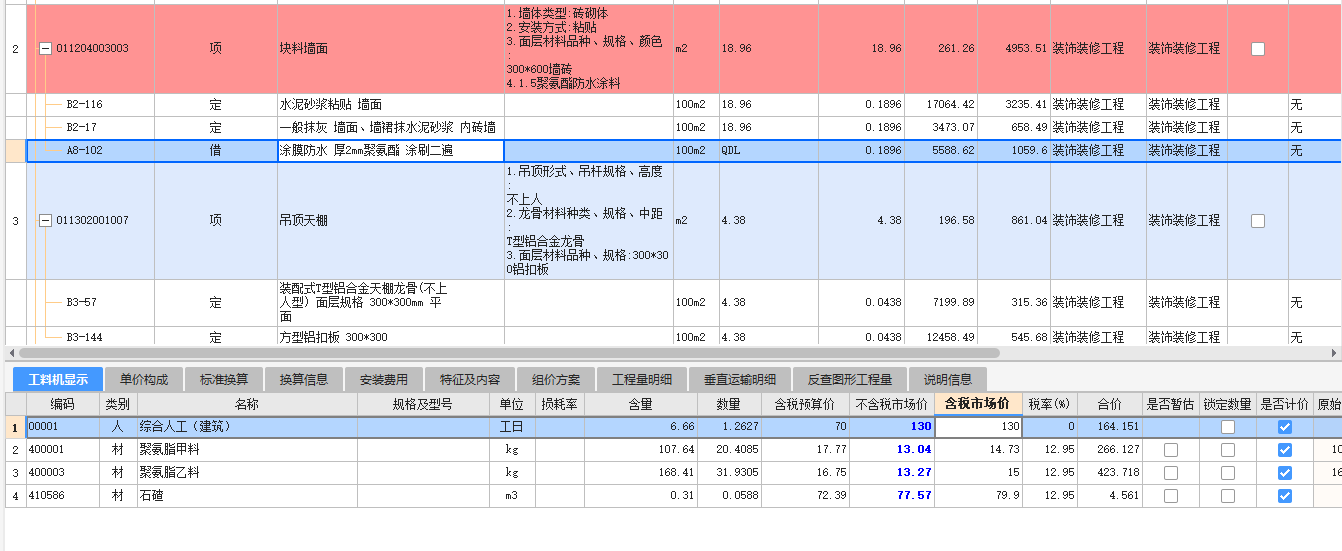Click the horizontal scrollbar right arrow

click(1335, 353)
